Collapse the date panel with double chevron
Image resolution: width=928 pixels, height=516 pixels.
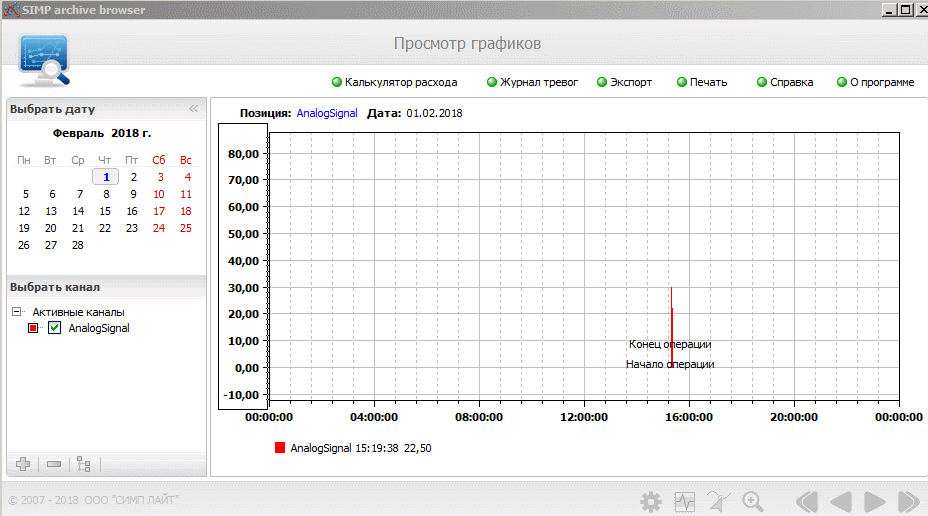194,108
